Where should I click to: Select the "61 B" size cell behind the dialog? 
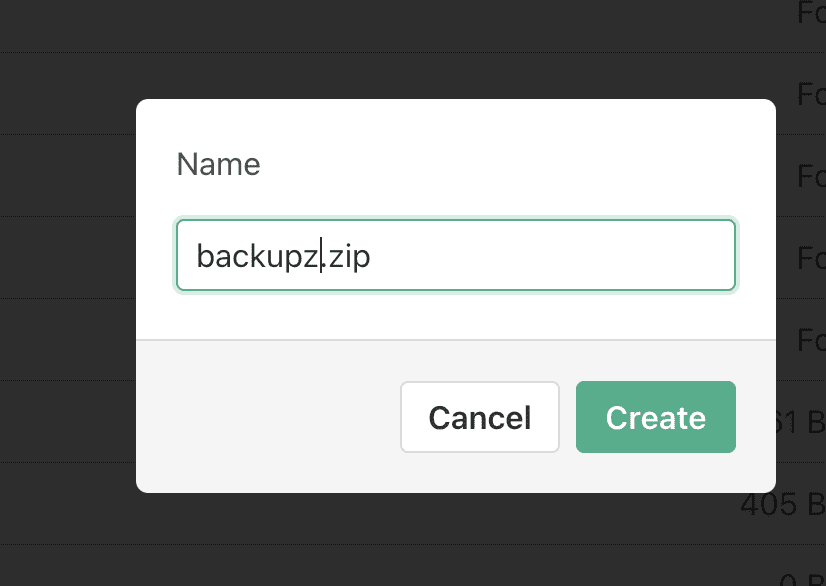pyautogui.click(x=800, y=423)
